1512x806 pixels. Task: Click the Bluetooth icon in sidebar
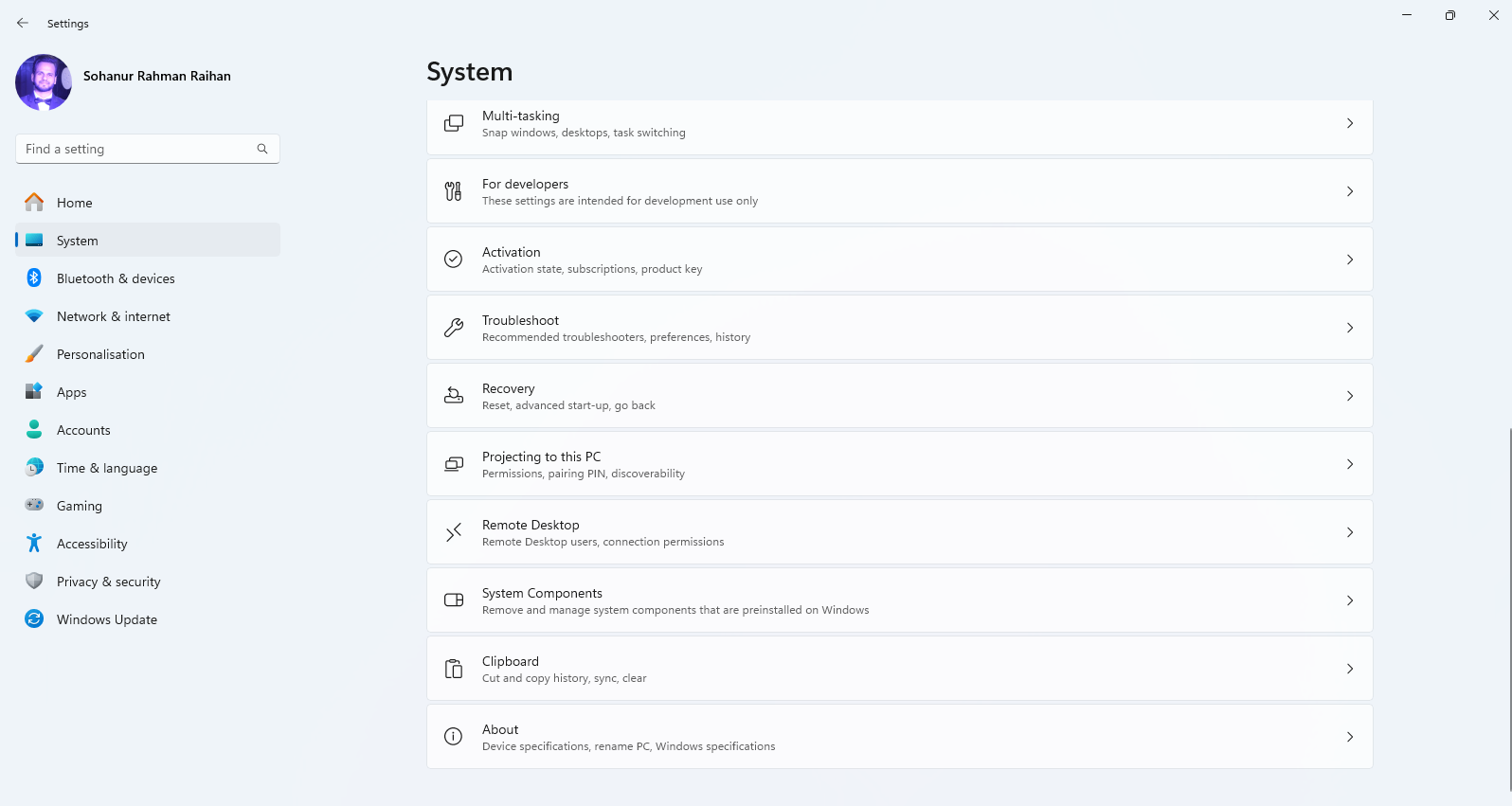[34, 278]
